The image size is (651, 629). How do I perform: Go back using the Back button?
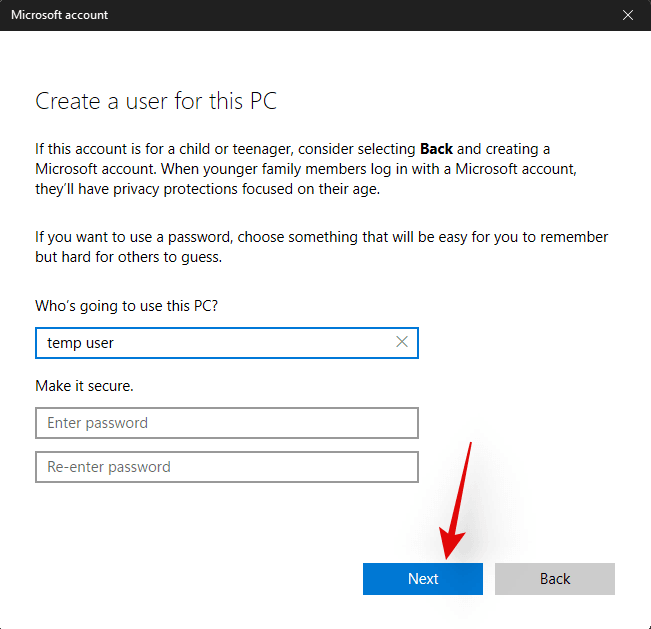[x=554, y=579]
